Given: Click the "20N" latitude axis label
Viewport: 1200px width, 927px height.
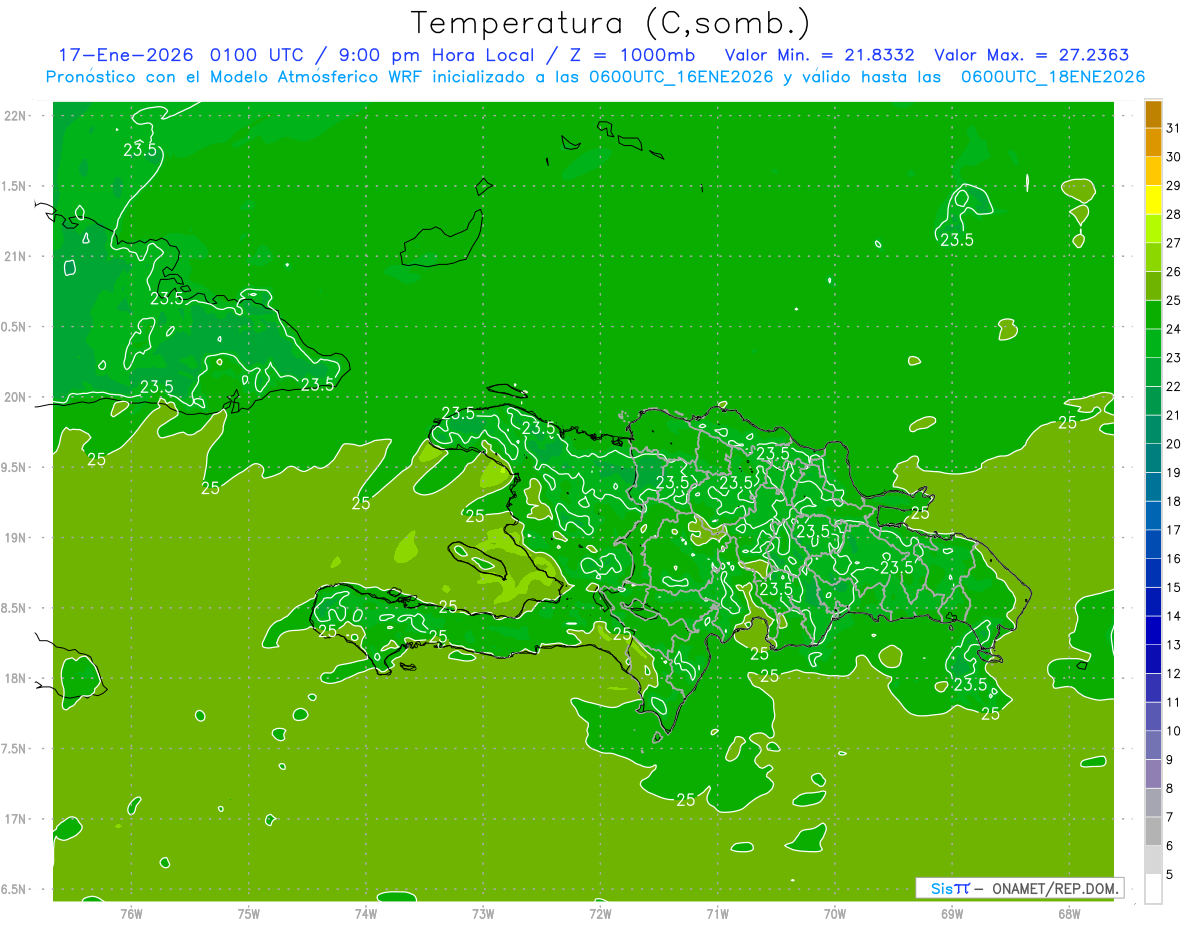Looking at the screenshot, I should pos(16,397).
